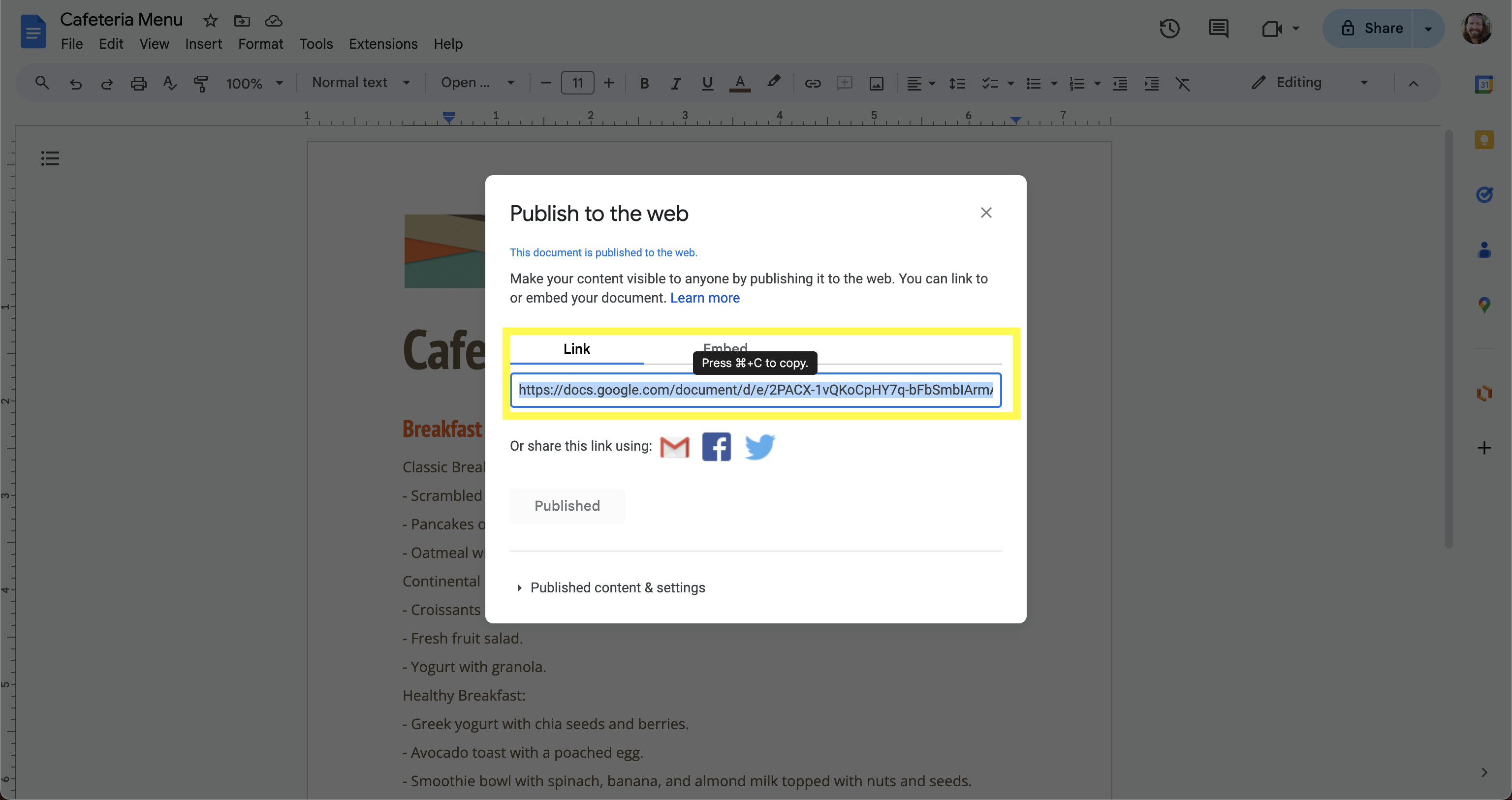Open the text alignment dropdown
Screen dimensions: 1512x800
point(920,83)
